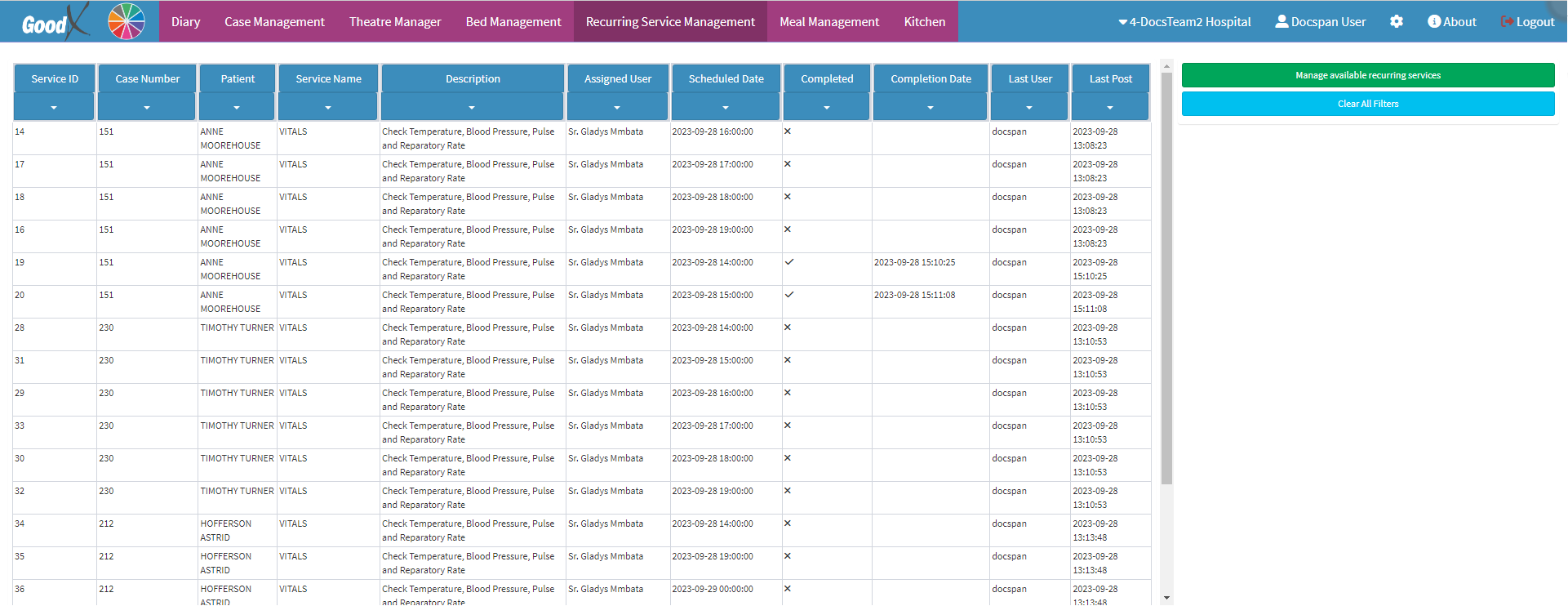Open the Docspan User profile

coord(1320,22)
